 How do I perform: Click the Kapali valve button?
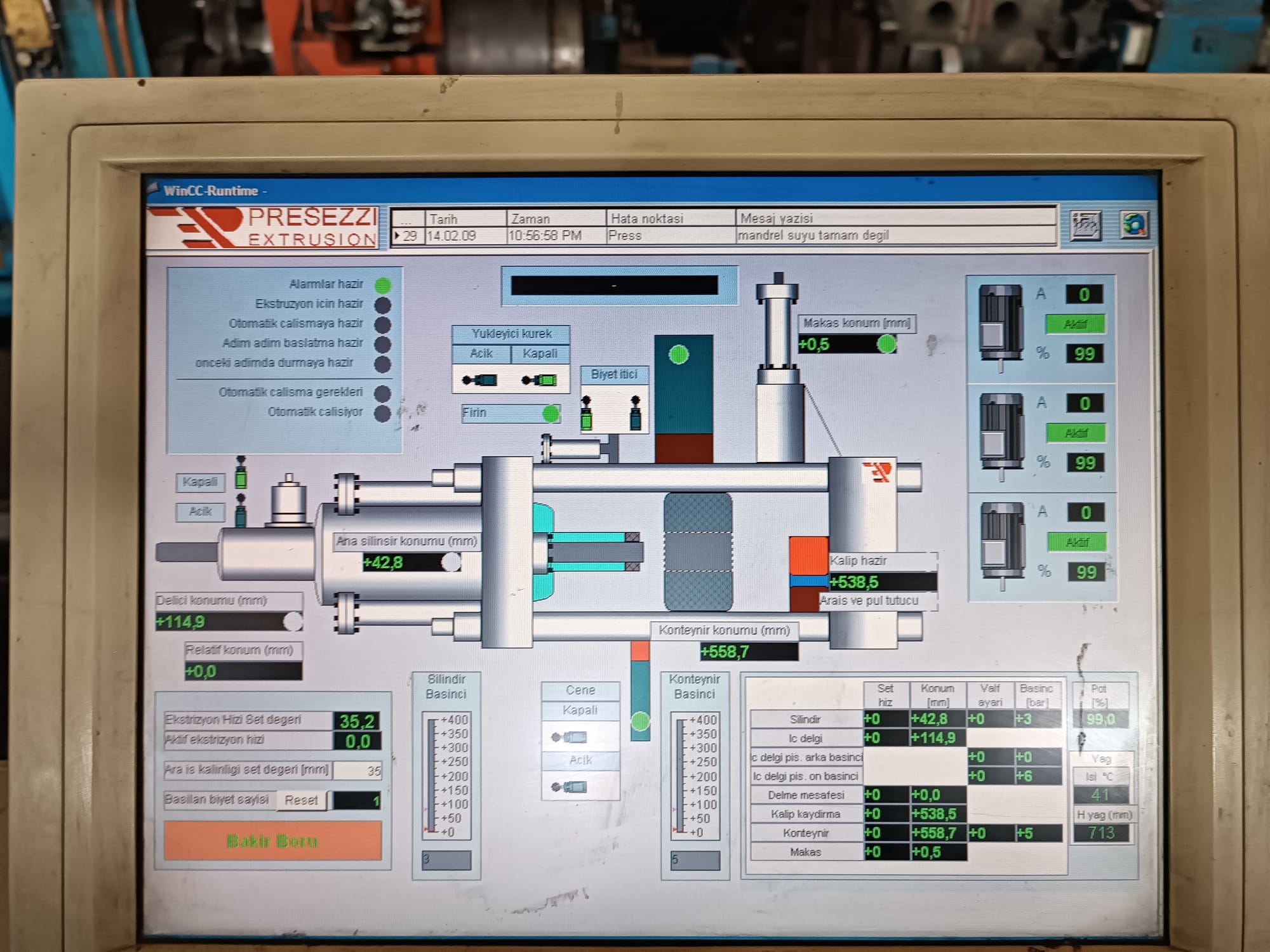click(x=200, y=482)
